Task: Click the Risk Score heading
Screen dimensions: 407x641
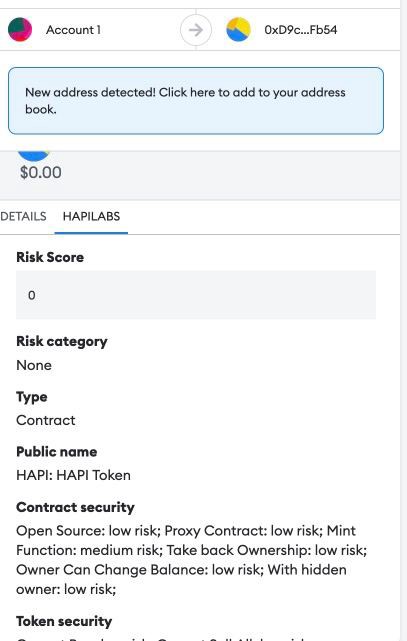Action: click(x=50, y=257)
